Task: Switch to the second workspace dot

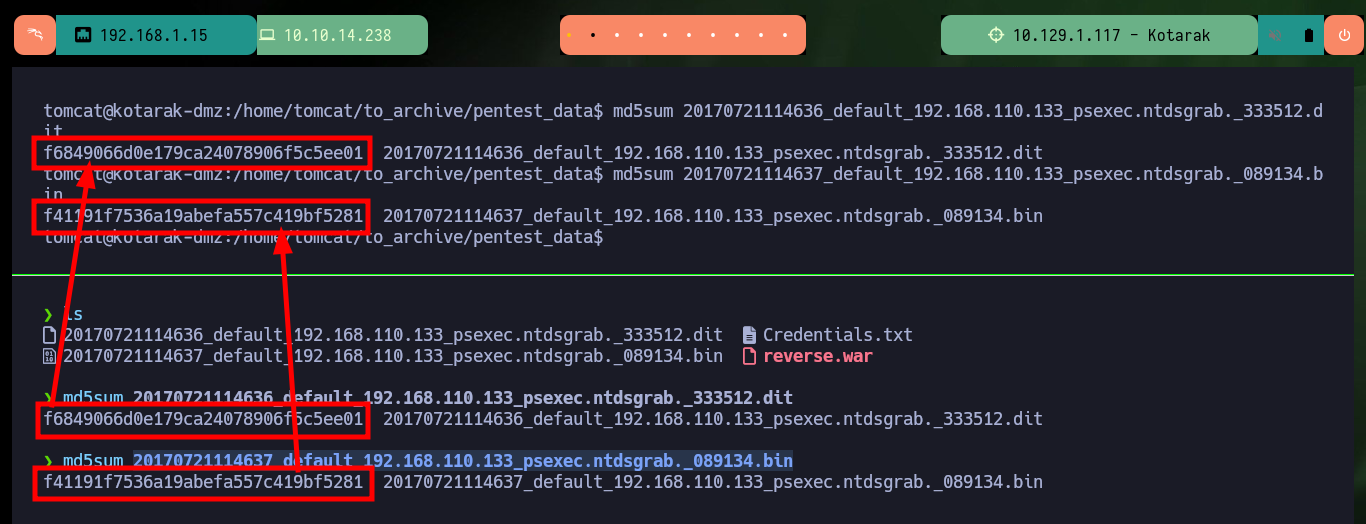Action: (x=593, y=35)
